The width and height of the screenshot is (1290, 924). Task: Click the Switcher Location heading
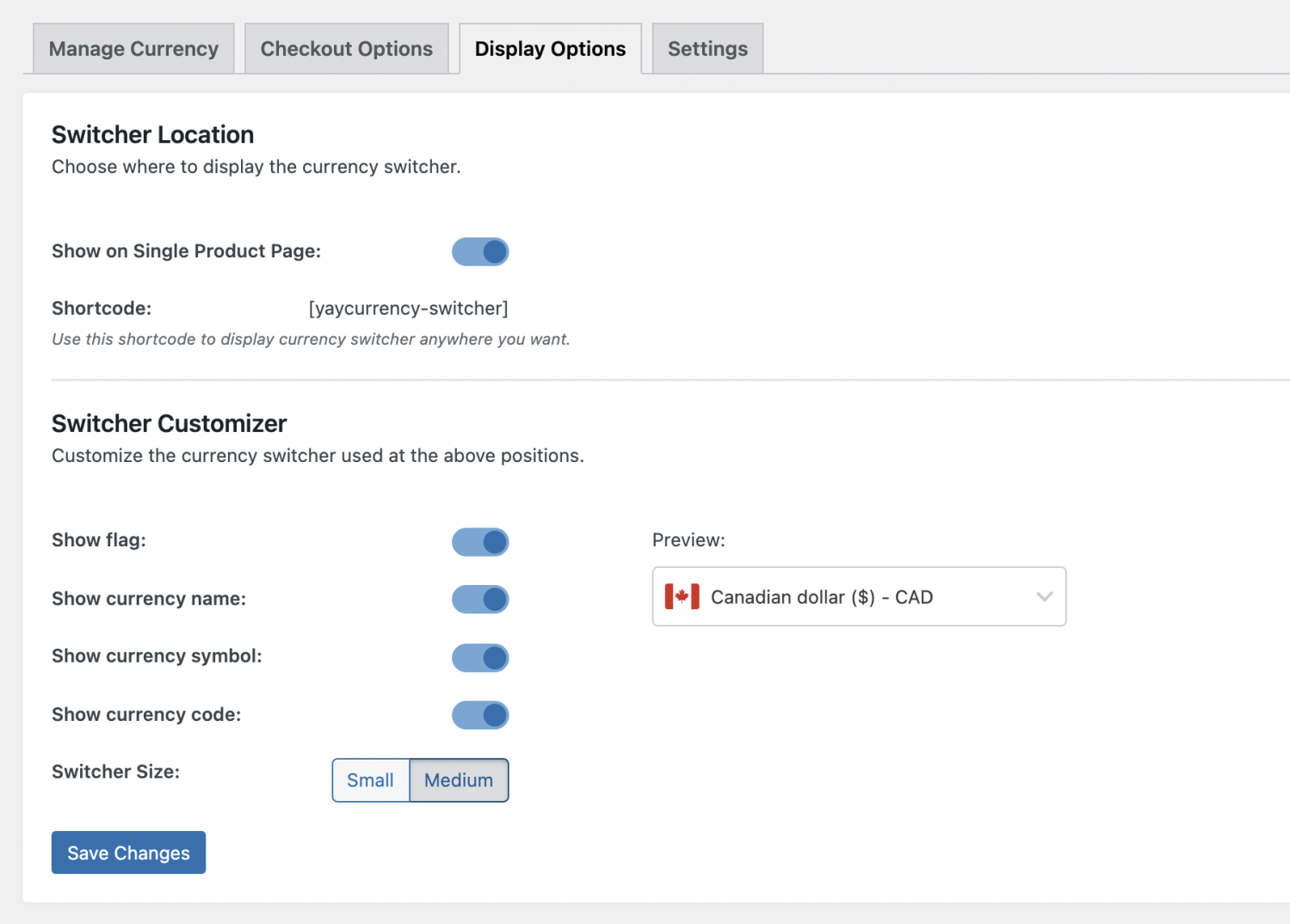(x=152, y=135)
